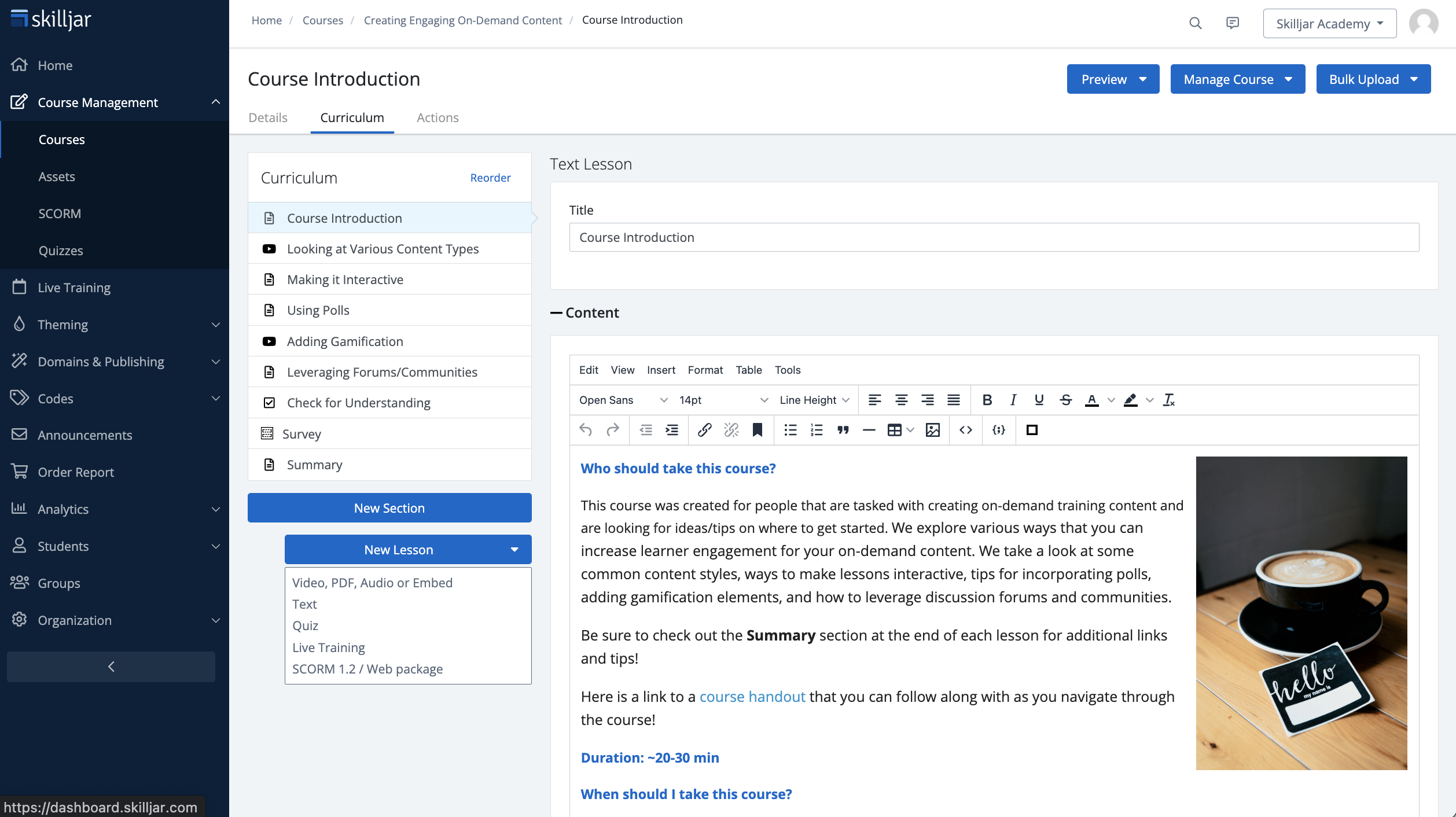1456x817 pixels.
Task: Insert bulleted list
Action: click(790, 430)
